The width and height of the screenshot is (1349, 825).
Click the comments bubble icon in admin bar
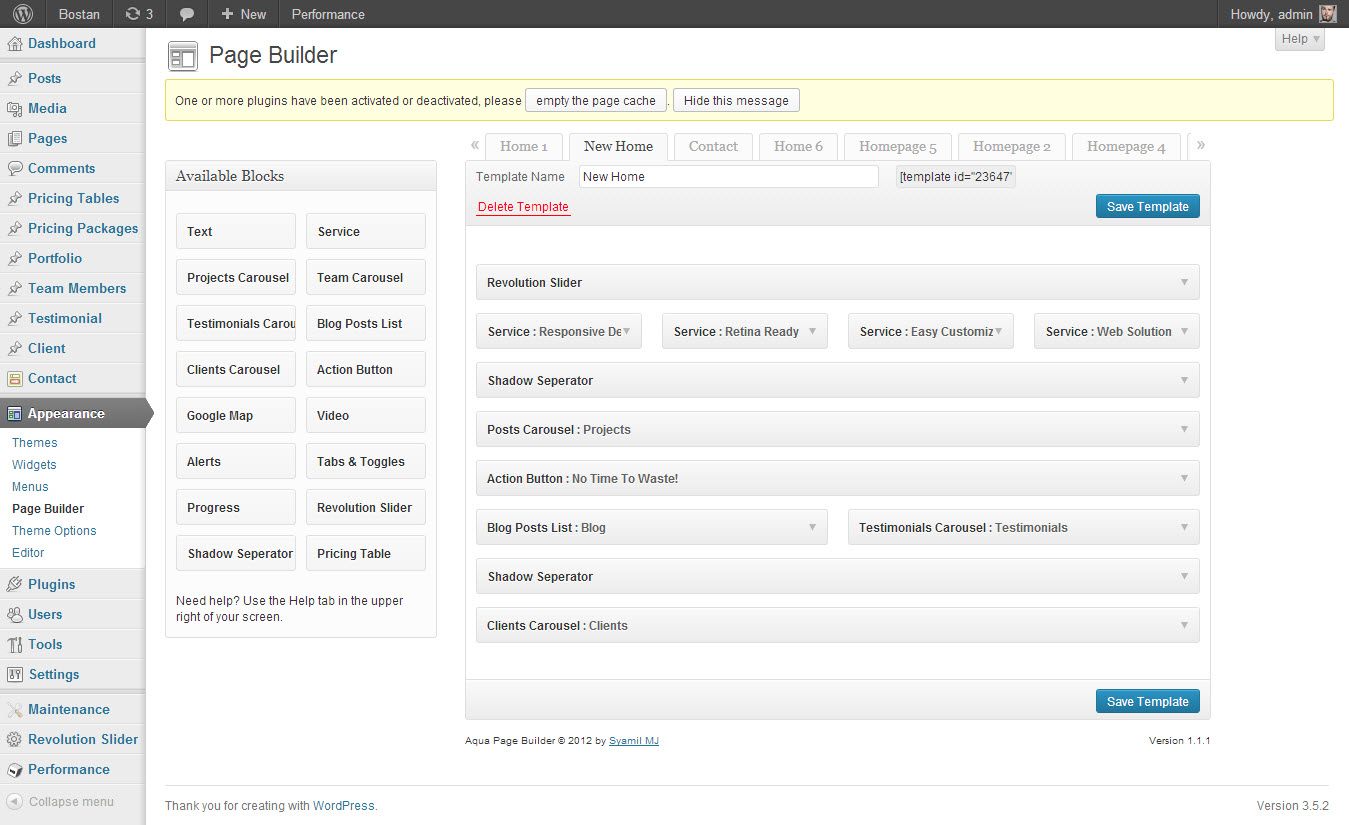point(186,14)
